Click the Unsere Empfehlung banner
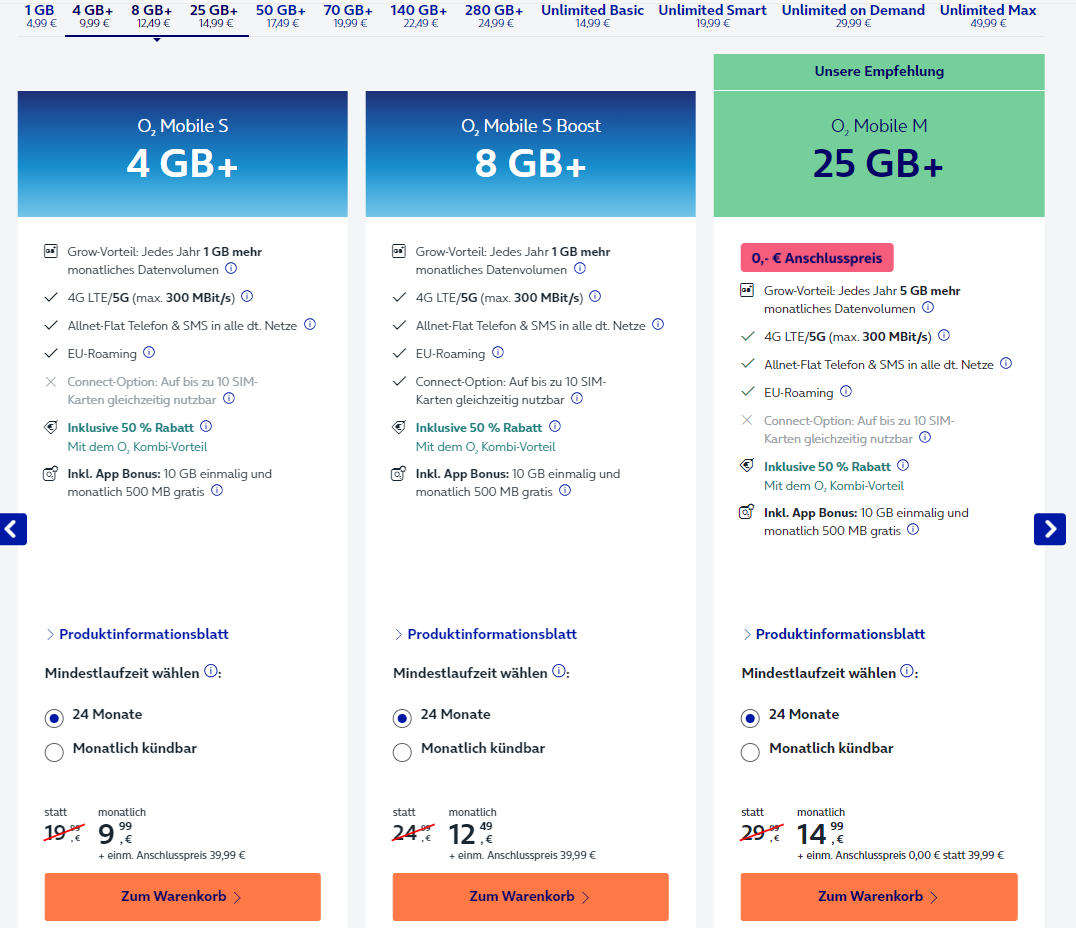Viewport: 1076px width, 928px height. pyautogui.click(x=879, y=71)
